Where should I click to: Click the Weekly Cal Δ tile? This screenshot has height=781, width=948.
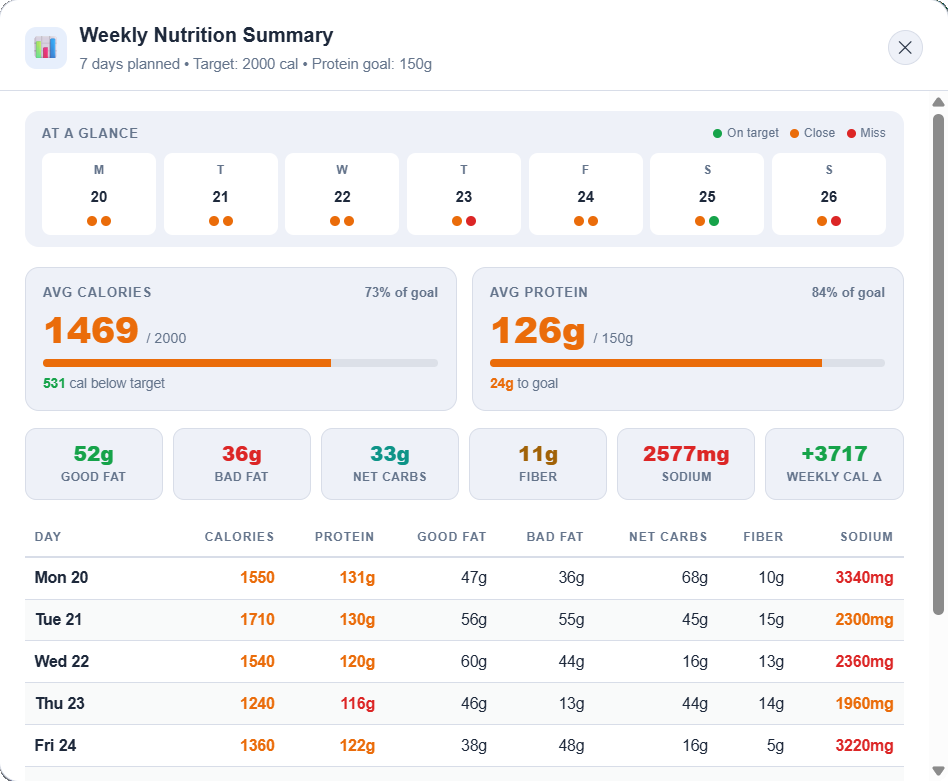[x=834, y=464]
